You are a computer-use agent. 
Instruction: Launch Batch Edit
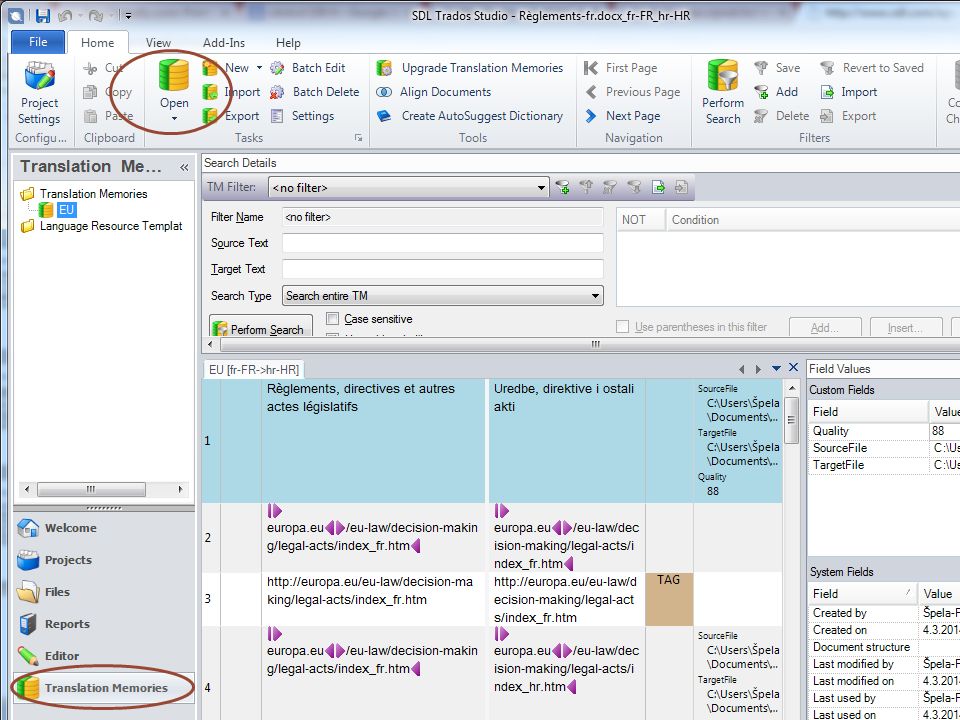(307, 68)
